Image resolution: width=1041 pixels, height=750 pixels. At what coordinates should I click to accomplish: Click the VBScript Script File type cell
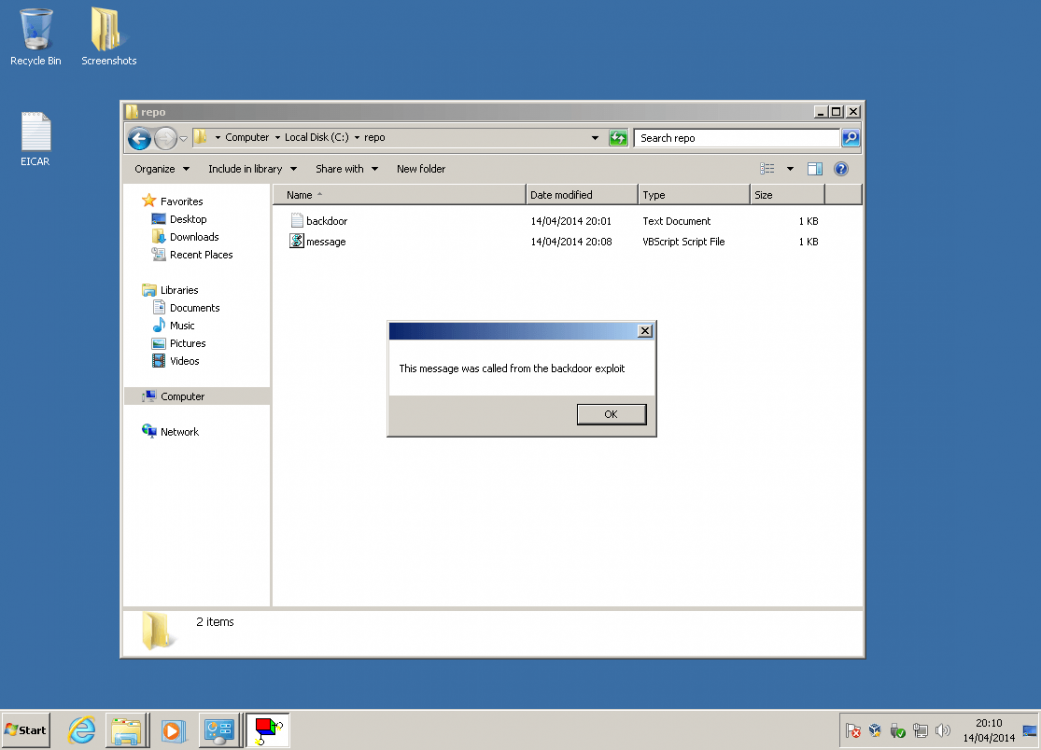tap(683, 242)
